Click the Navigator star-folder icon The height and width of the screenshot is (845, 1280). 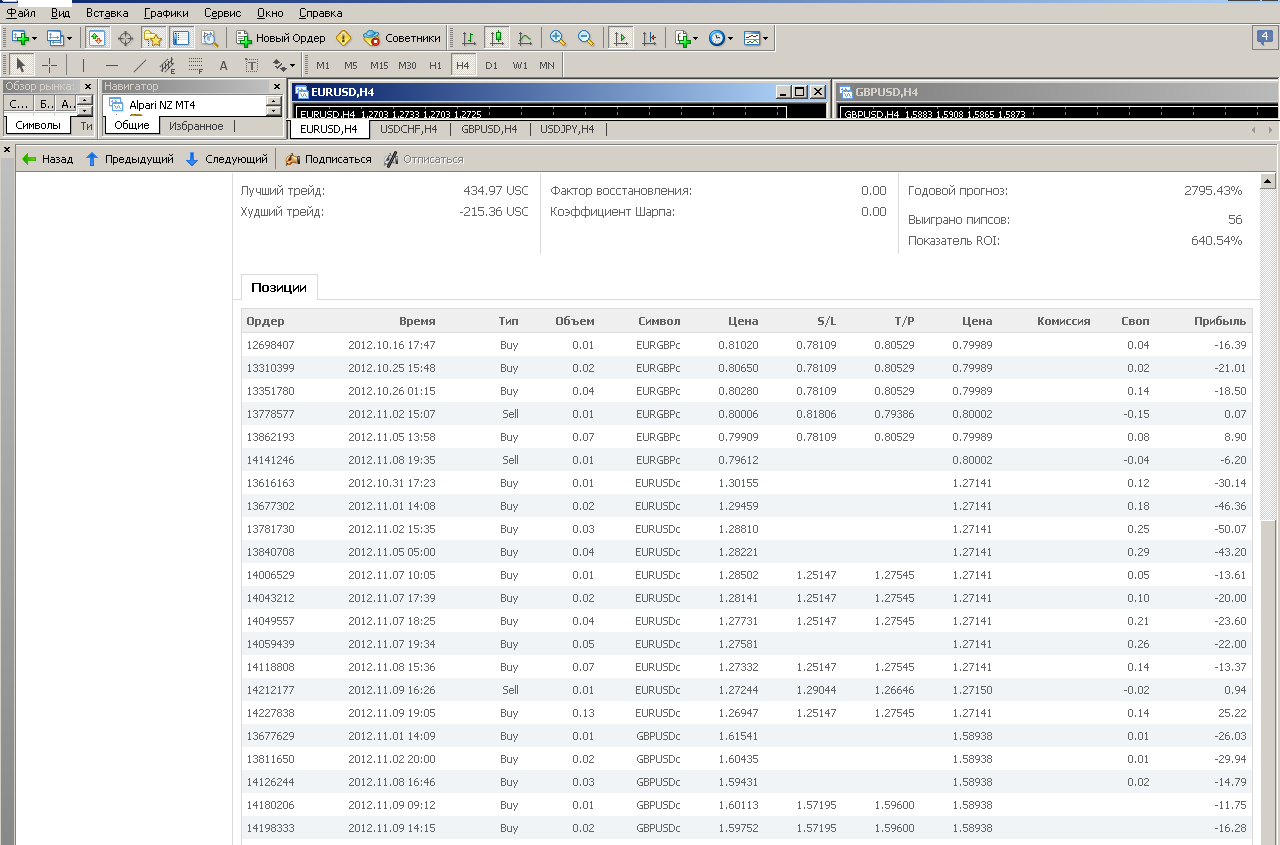point(153,38)
